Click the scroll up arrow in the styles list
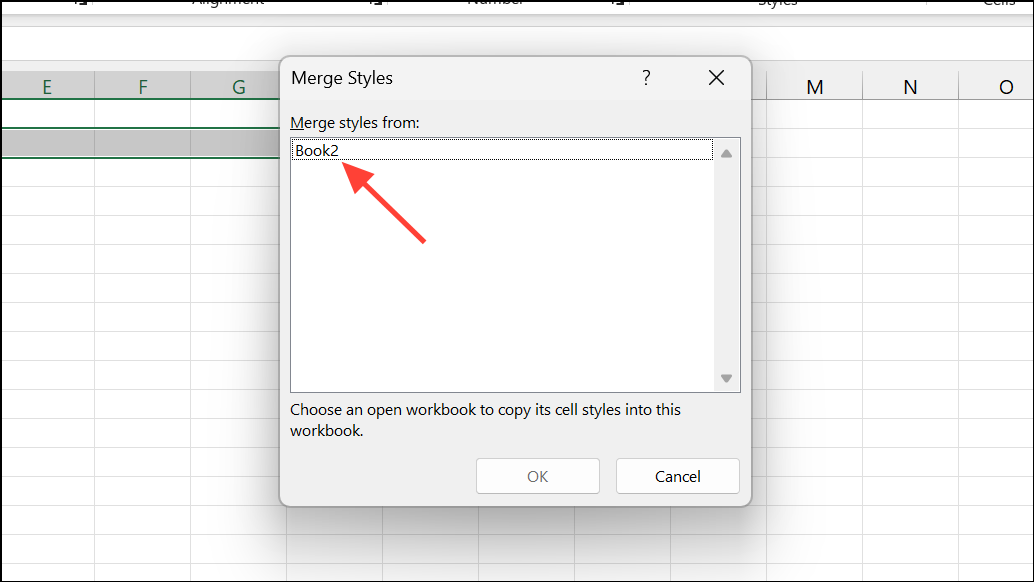This screenshot has width=1034, height=582. pyautogui.click(x=726, y=152)
